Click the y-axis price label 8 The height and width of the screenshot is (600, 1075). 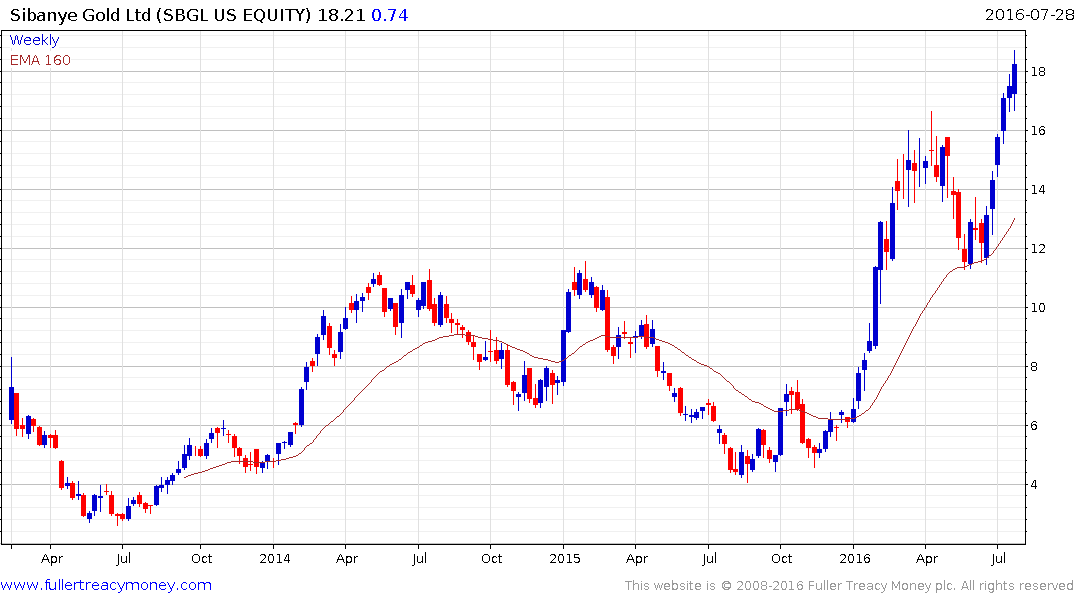pyautogui.click(x=1034, y=366)
